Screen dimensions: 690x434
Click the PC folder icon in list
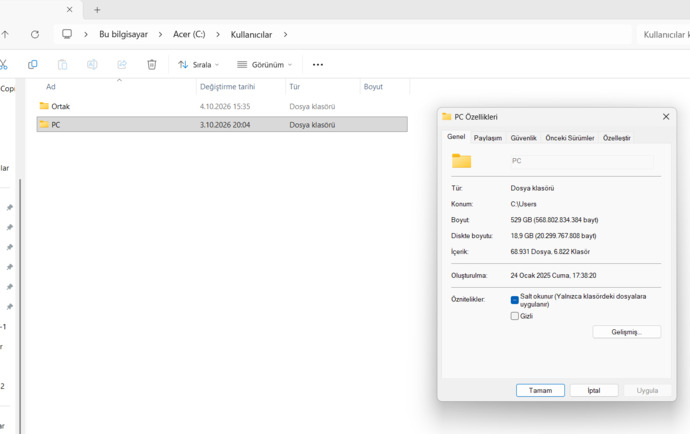pos(44,124)
